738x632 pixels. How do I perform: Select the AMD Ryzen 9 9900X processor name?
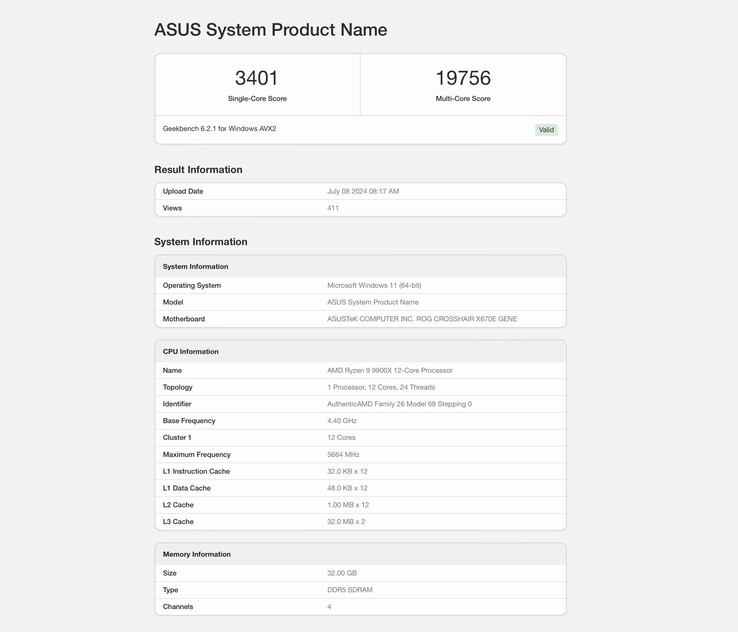click(390, 370)
